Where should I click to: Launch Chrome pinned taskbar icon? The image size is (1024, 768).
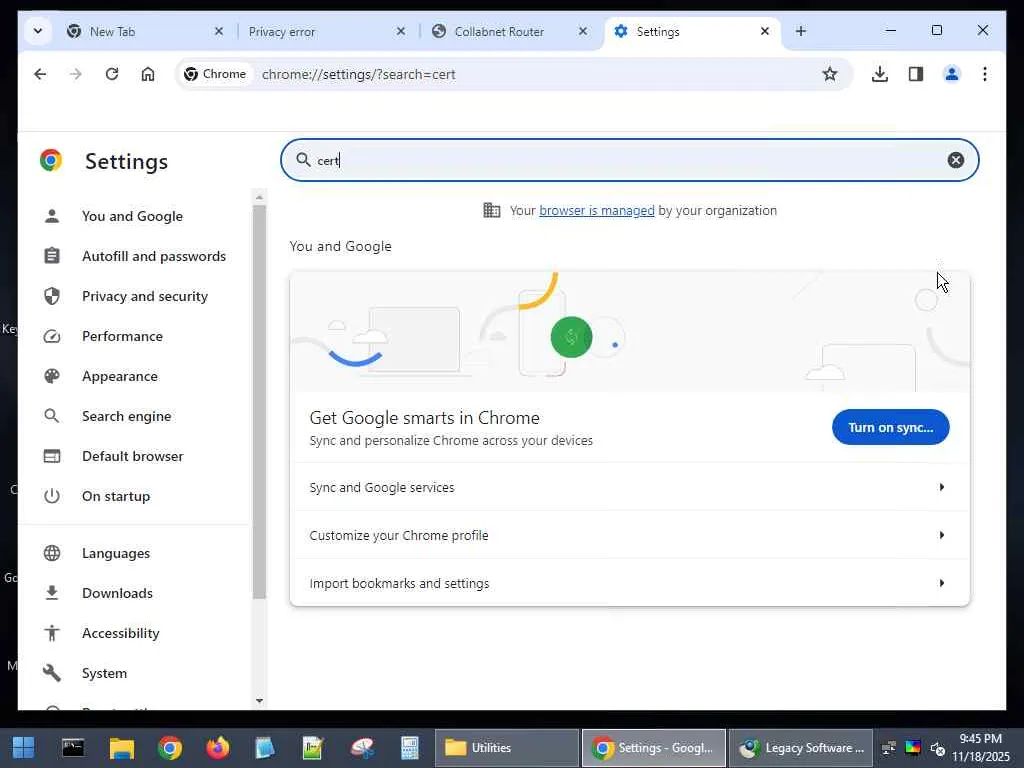[170, 748]
